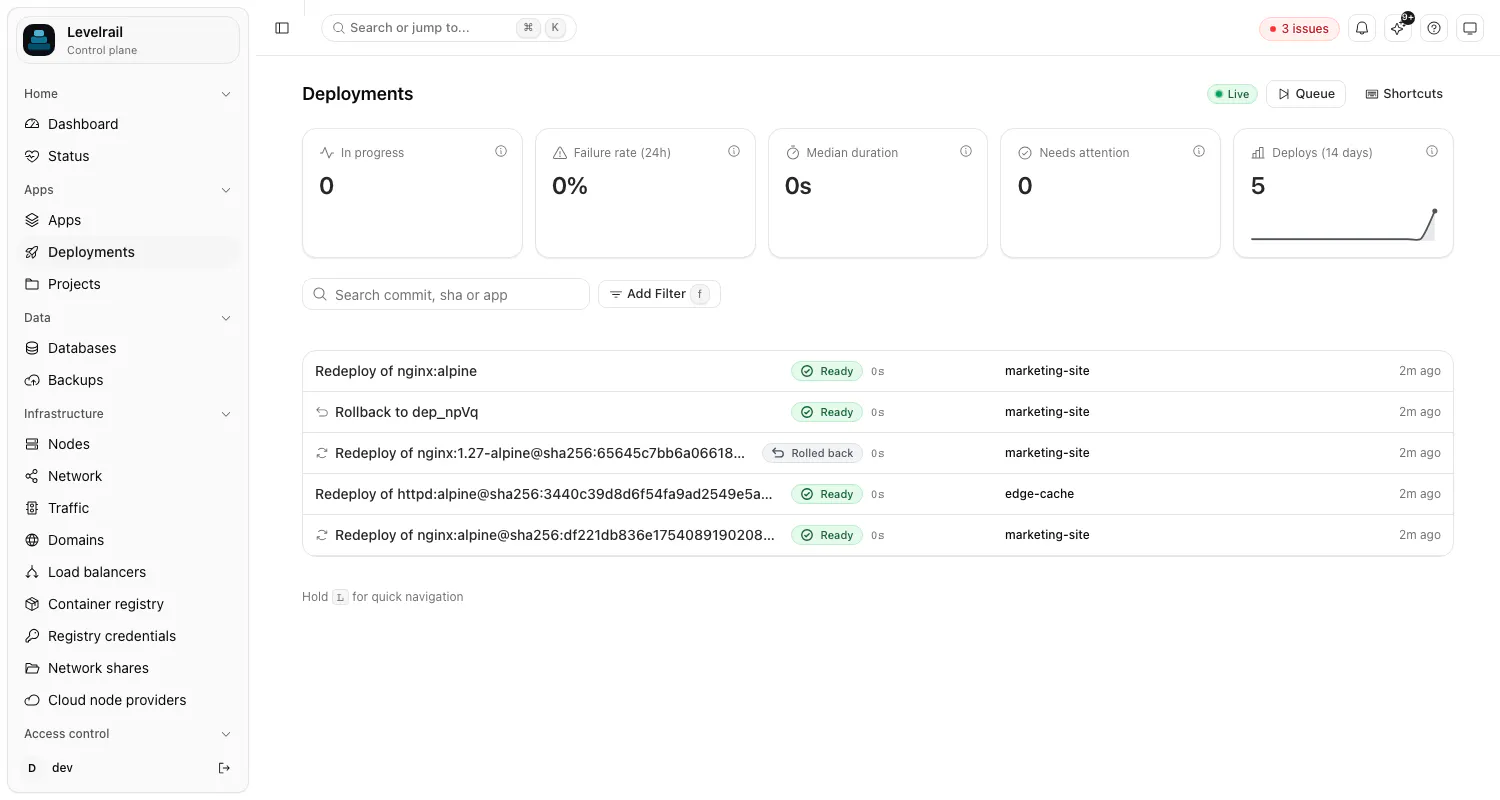Open the Levelrail control plane switcher
This screenshot has width=1500, height=800.
(128, 40)
